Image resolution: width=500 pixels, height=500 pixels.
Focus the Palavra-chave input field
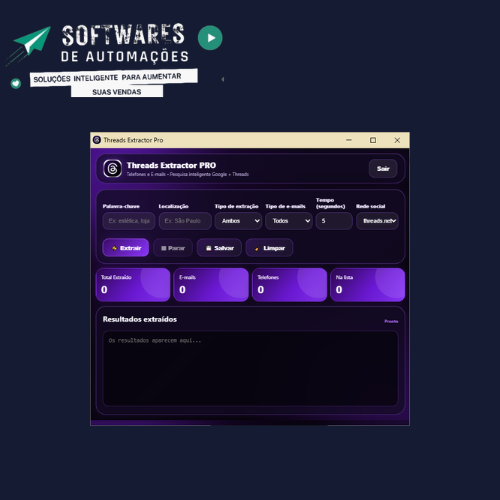tap(129, 221)
